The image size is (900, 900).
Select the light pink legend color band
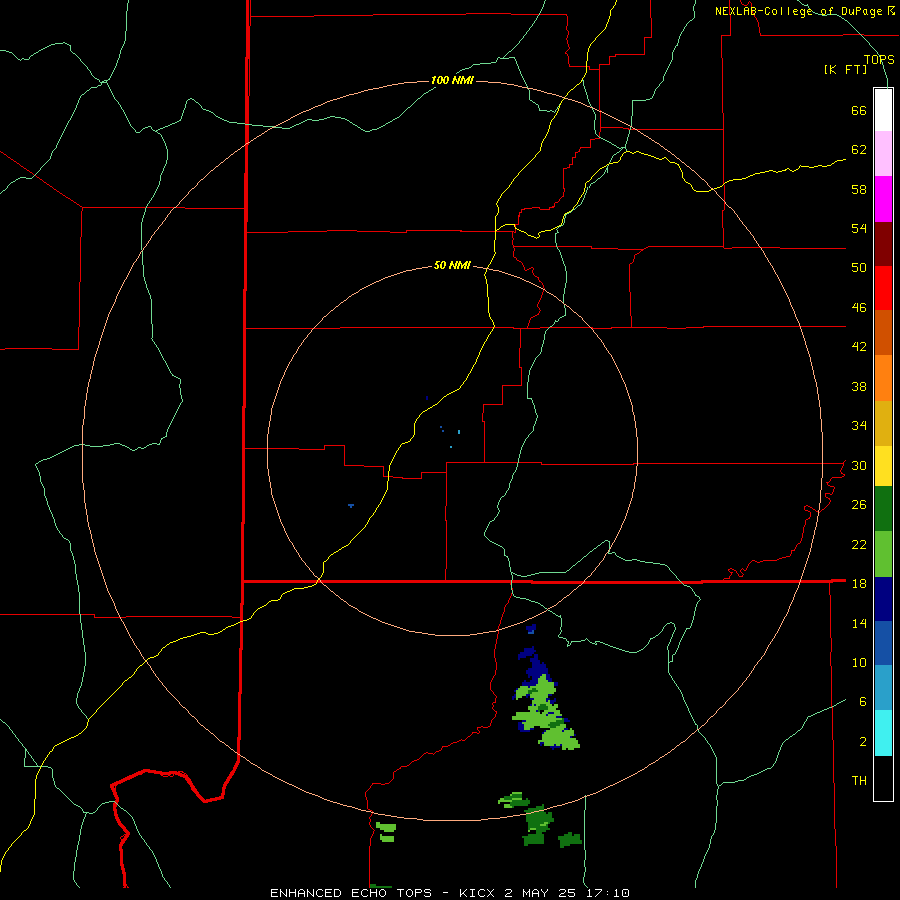click(x=883, y=154)
